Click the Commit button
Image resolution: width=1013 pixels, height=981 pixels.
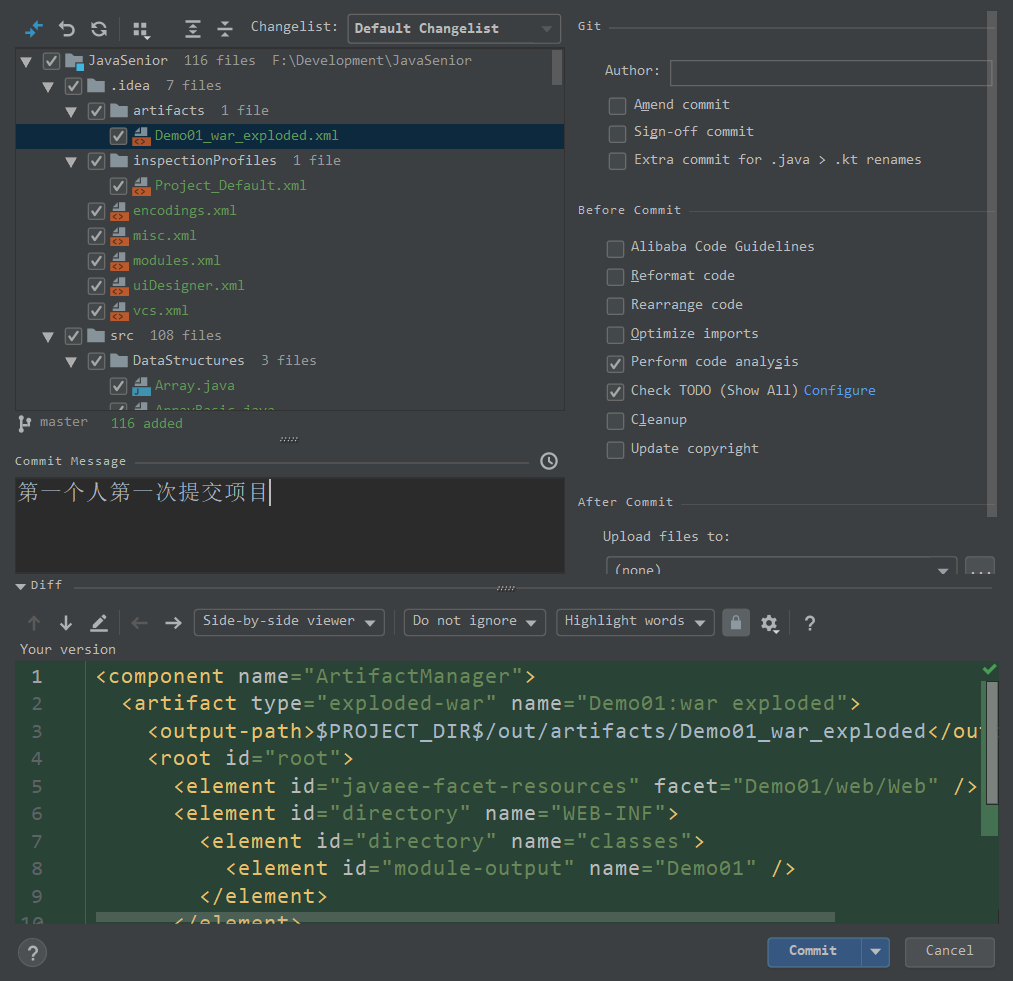click(x=813, y=951)
